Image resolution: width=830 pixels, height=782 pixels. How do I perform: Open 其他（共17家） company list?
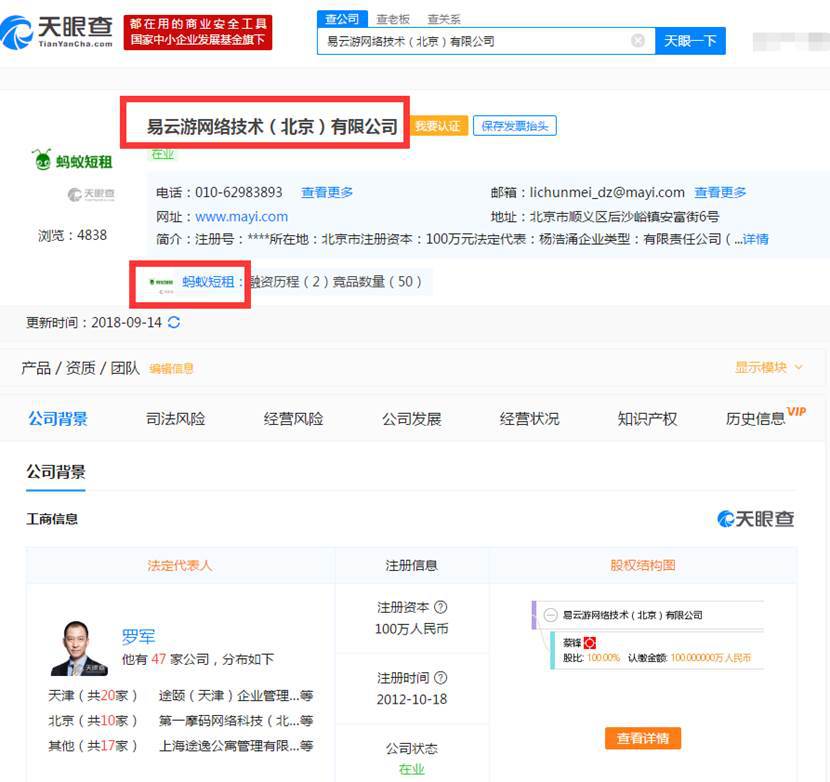click(x=93, y=745)
